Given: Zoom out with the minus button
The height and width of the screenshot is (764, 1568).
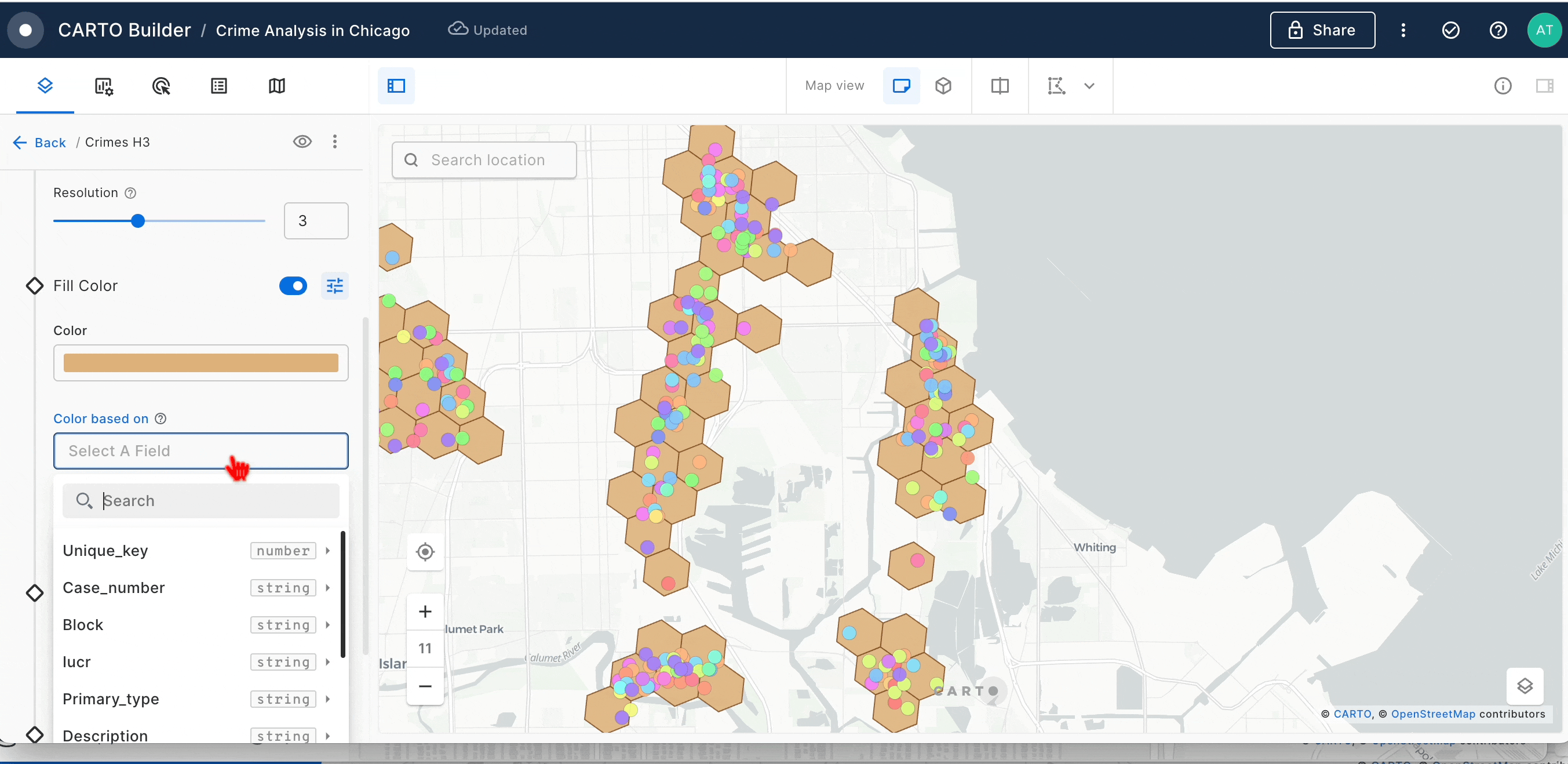Looking at the screenshot, I should (x=425, y=686).
